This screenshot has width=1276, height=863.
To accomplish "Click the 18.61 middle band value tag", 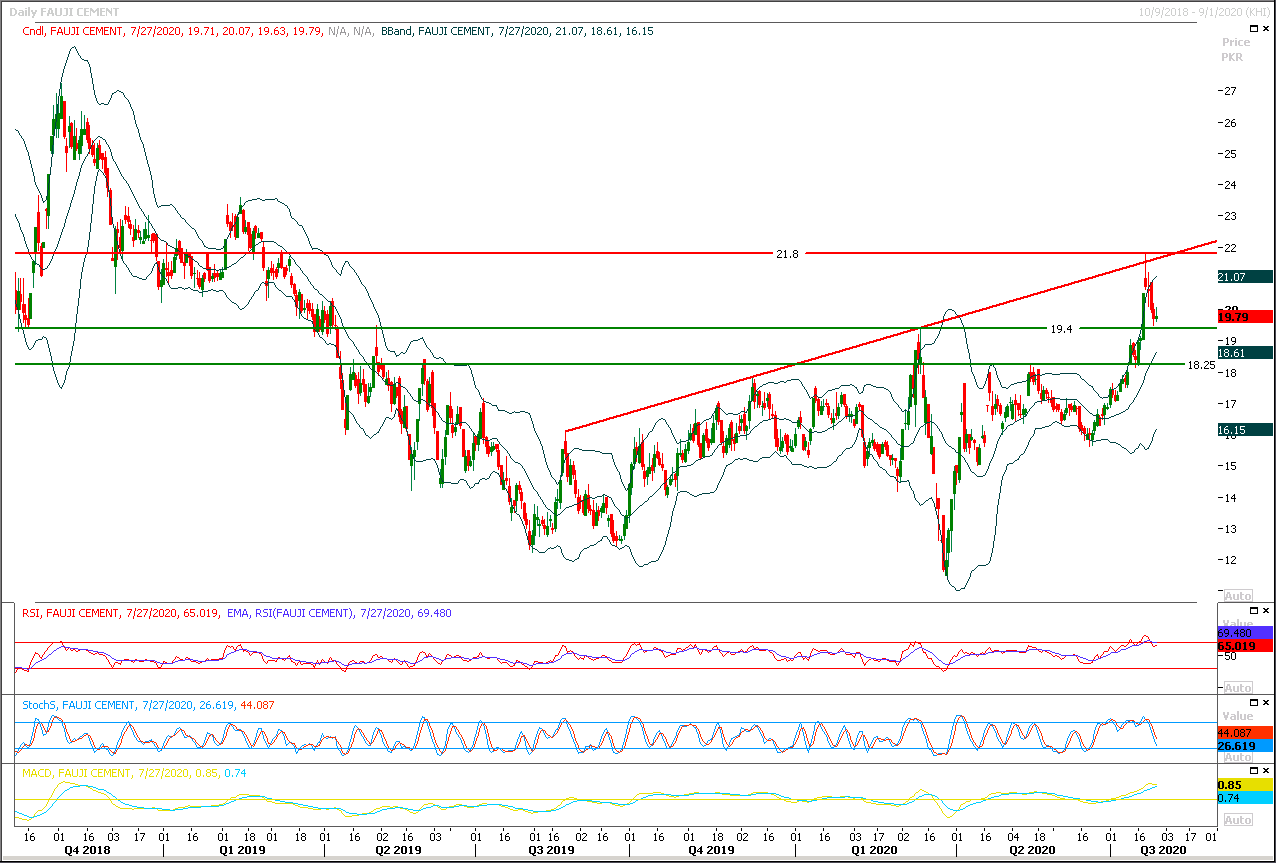I will [x=1245, y=353].
